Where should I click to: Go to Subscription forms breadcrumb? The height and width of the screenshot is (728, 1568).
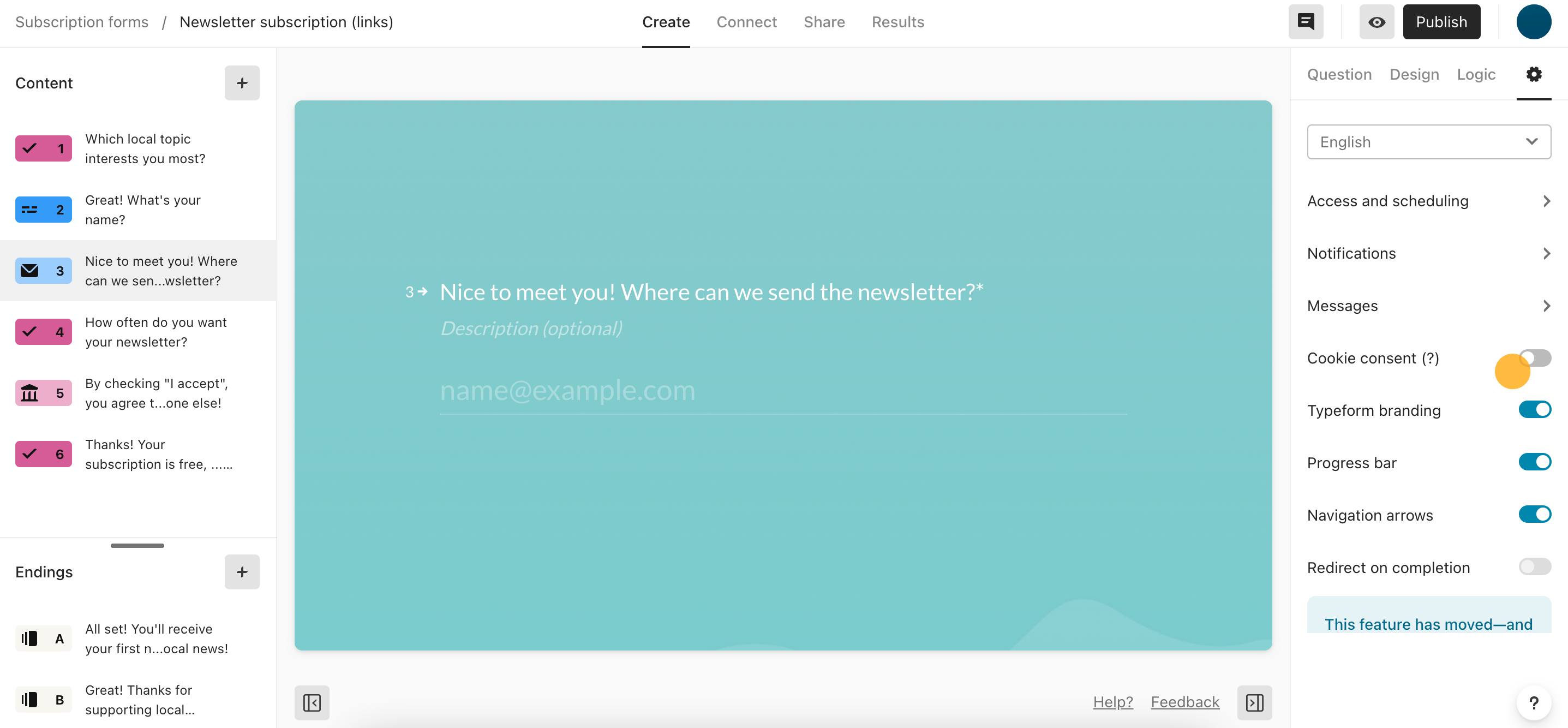(x=82, y=22)
